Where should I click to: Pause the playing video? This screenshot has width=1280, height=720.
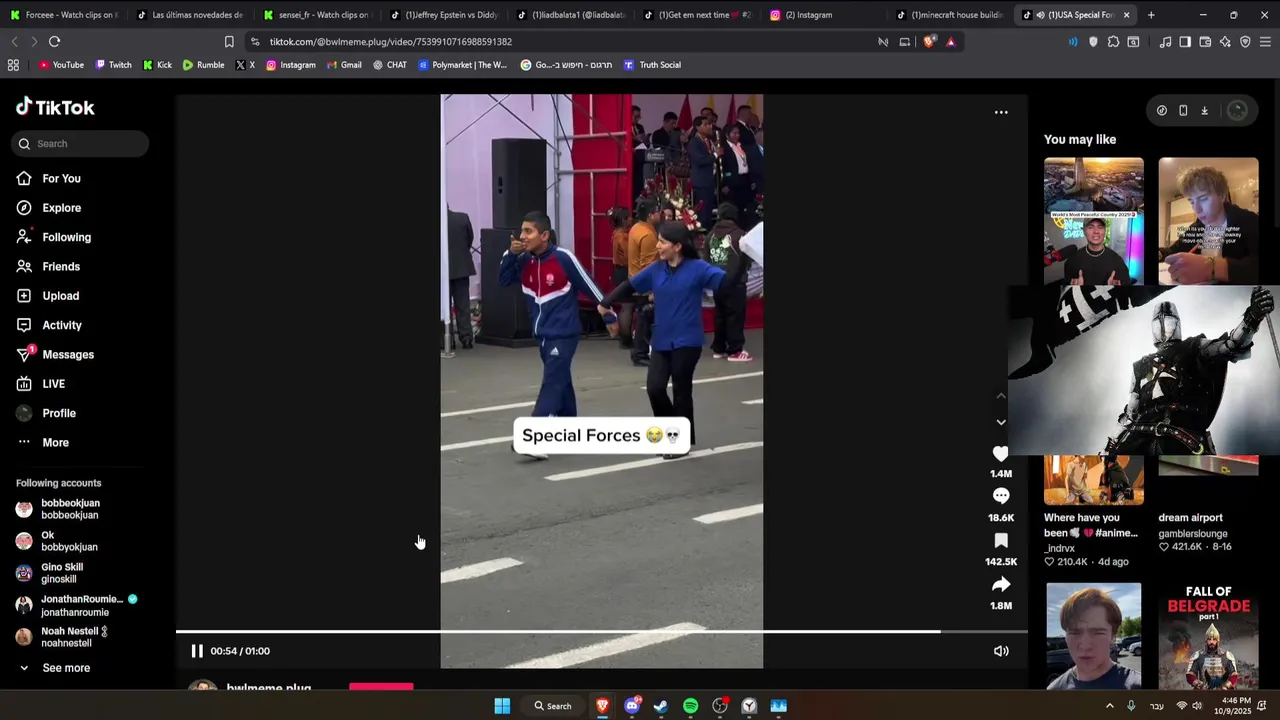click(197, 651)
